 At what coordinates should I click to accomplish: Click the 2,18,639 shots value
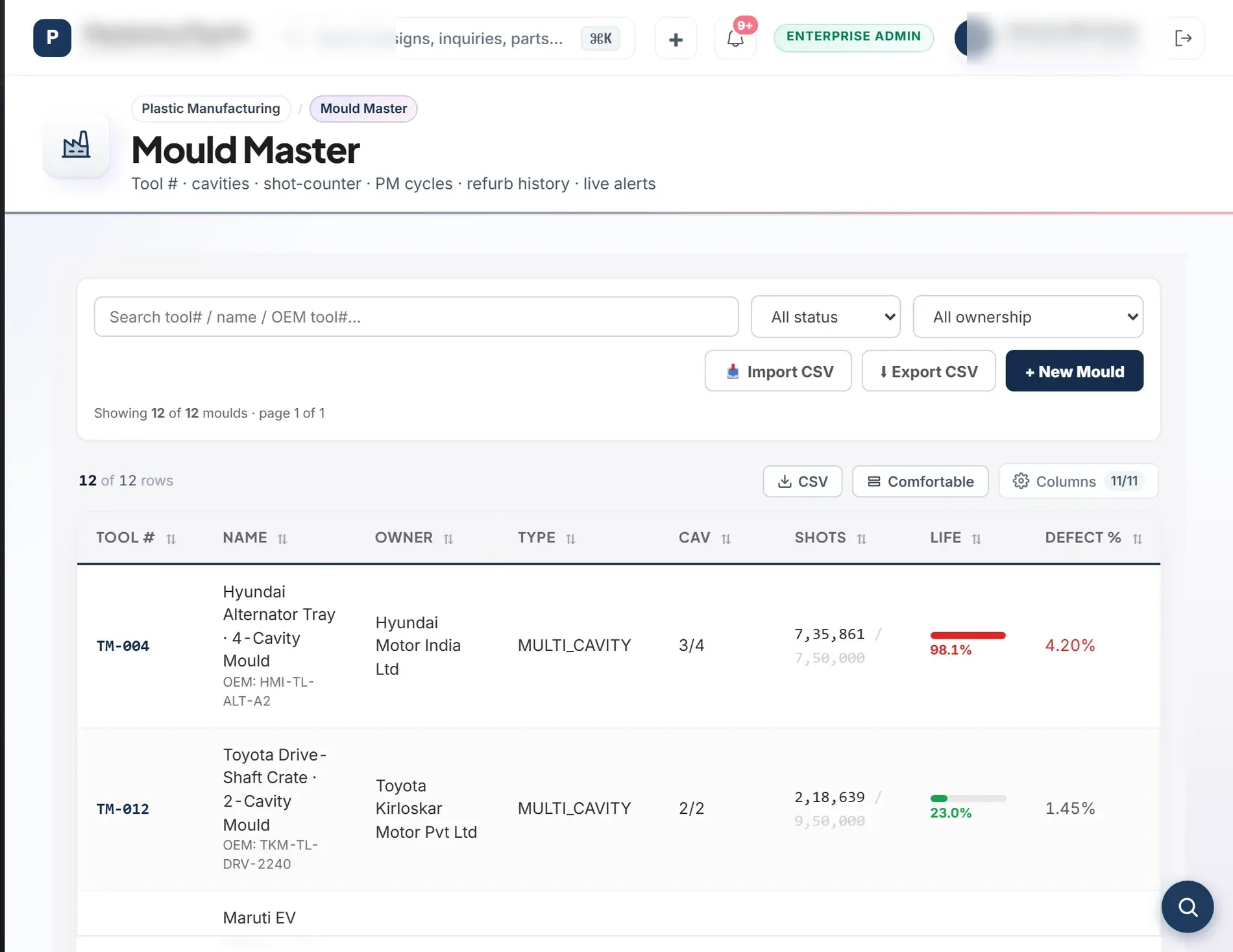click(x=829, y=797)
